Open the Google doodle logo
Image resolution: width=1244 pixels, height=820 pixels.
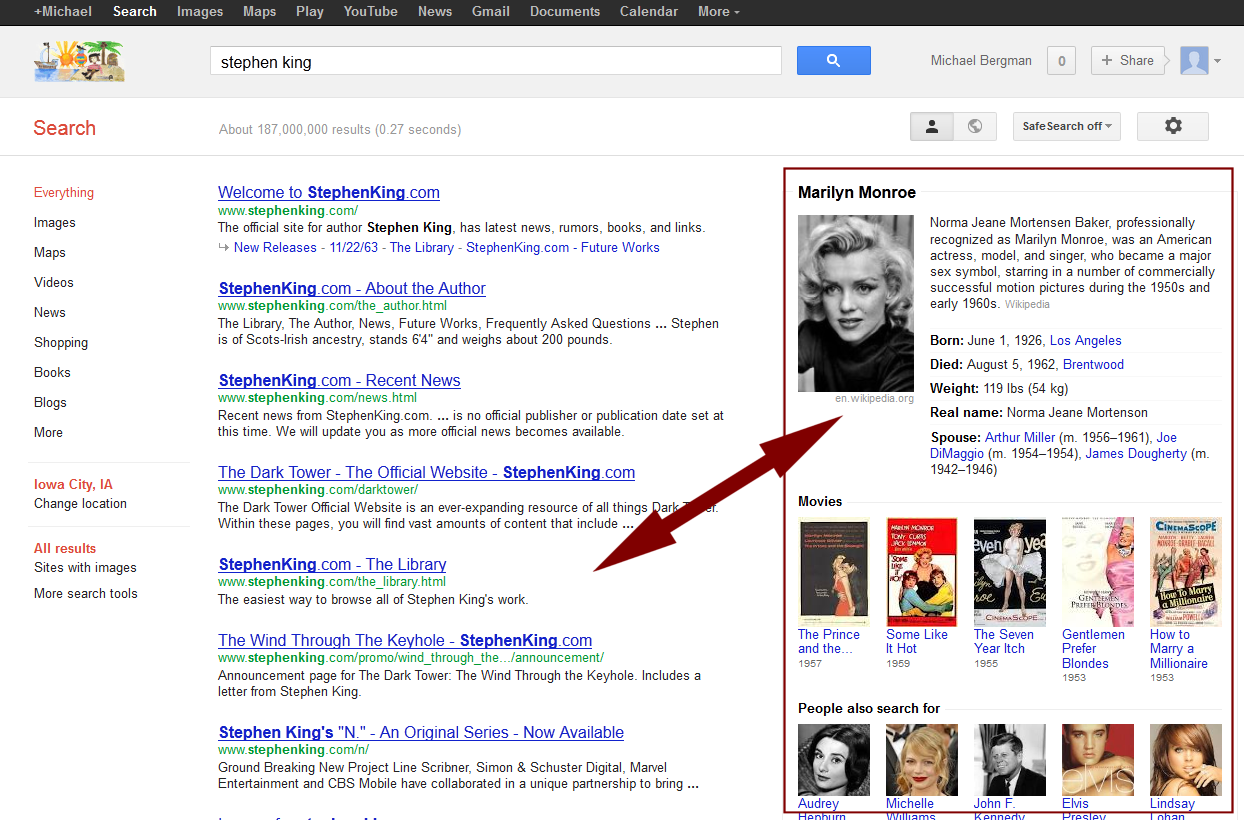click(79, 60)
